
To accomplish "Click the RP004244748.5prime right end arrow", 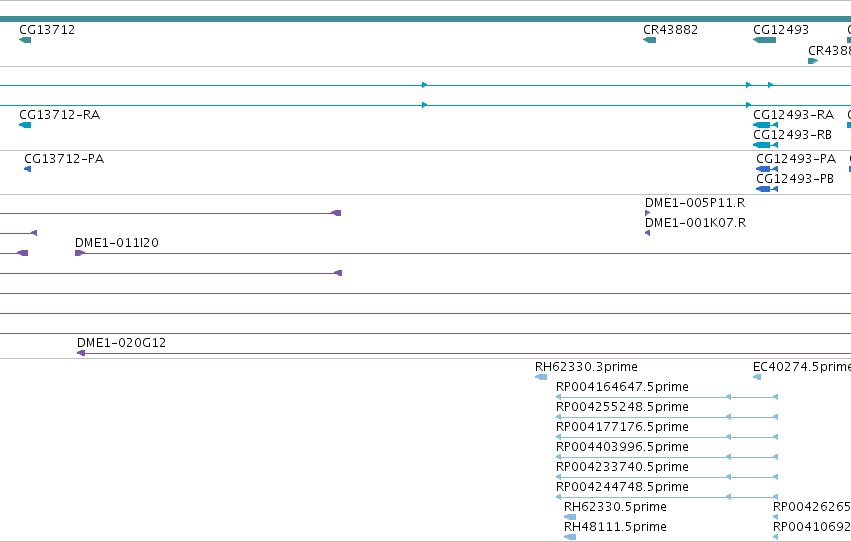I will click(x=776, y=497).
